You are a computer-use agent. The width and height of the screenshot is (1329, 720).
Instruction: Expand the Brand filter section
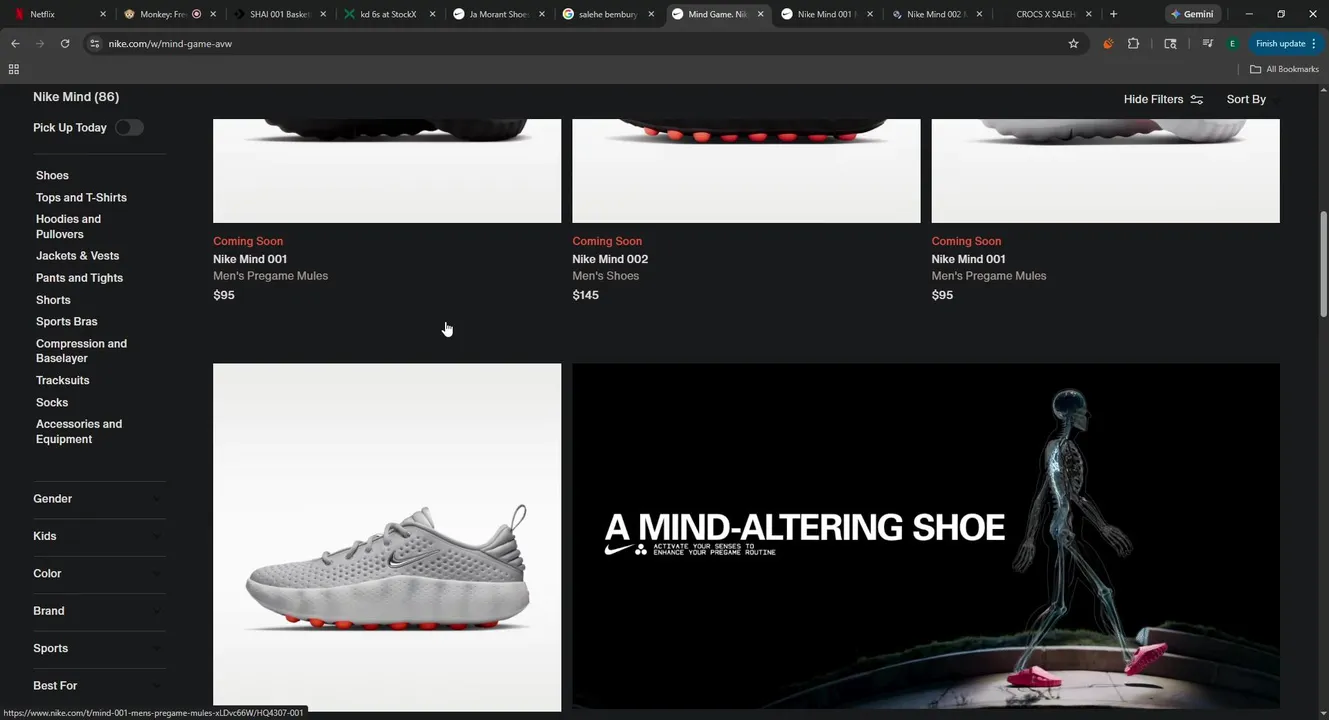[98, 611]
